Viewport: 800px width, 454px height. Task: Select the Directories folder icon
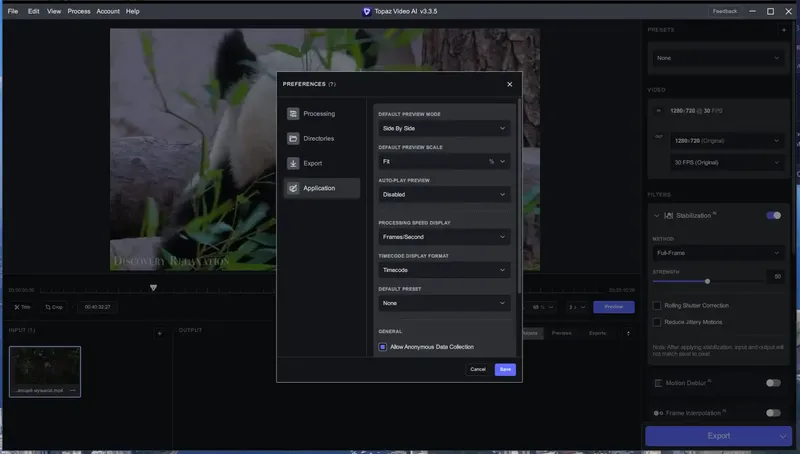[x=293, y=139]
